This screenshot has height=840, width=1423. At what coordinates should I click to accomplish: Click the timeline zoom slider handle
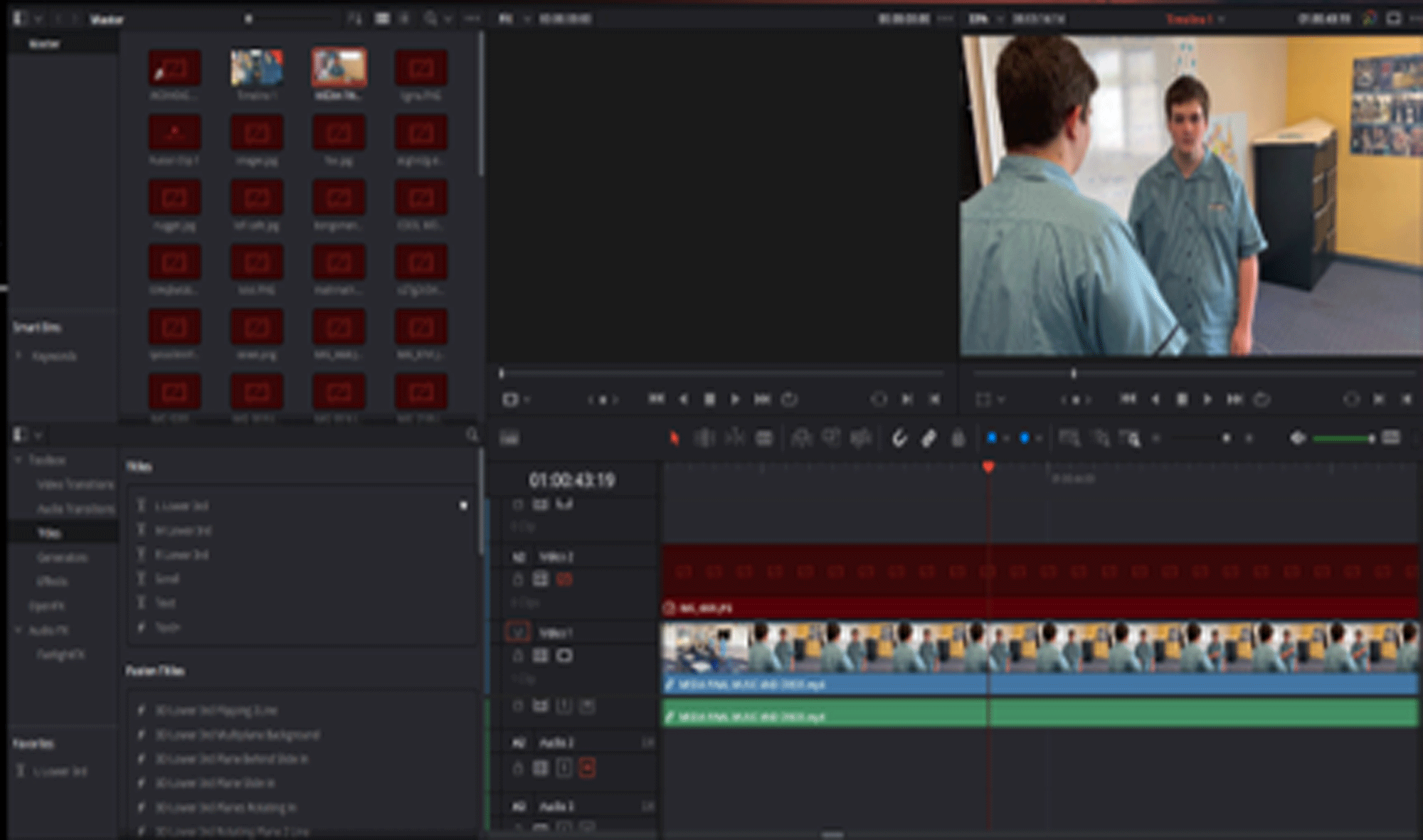click(x=1226, y=439)
